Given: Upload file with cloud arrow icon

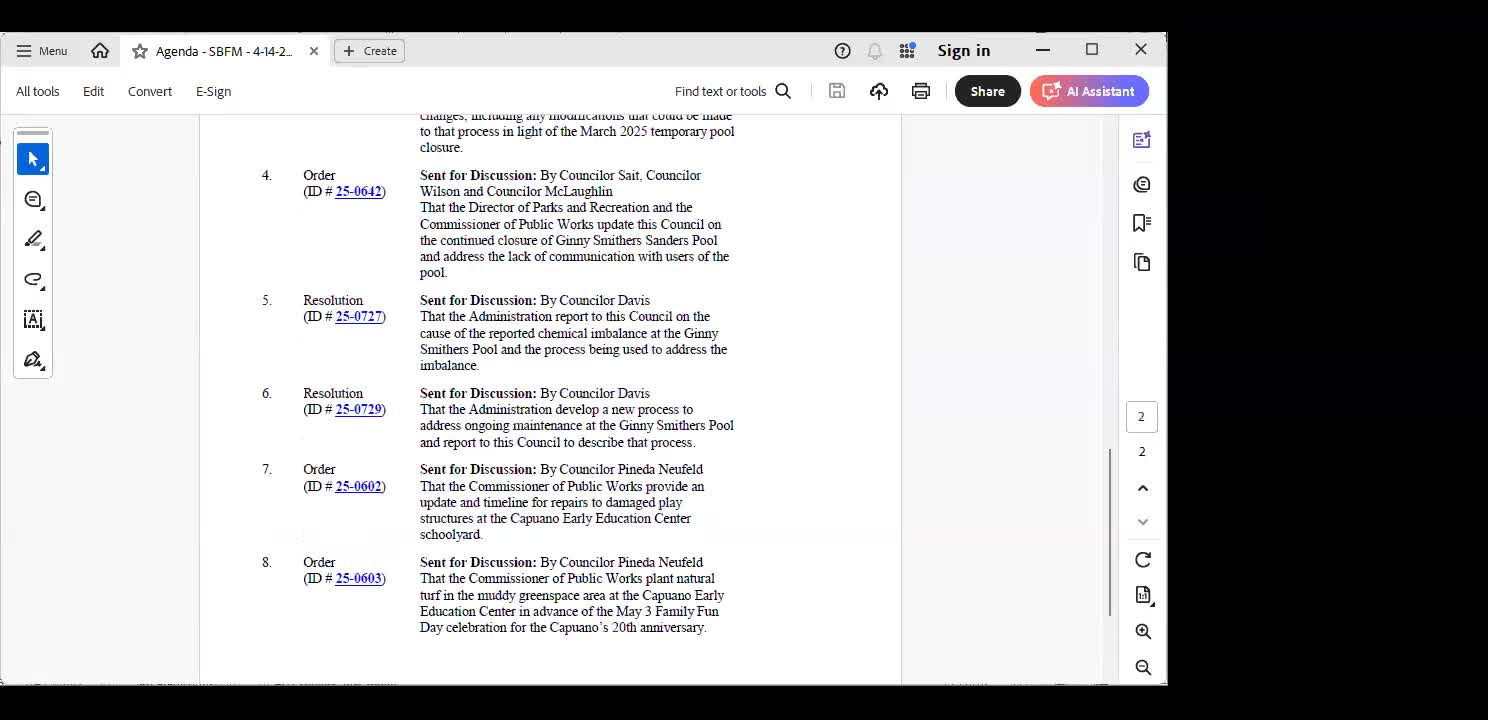Looking at the screenshot, I should pyautogui.click(x=879, y=91).
